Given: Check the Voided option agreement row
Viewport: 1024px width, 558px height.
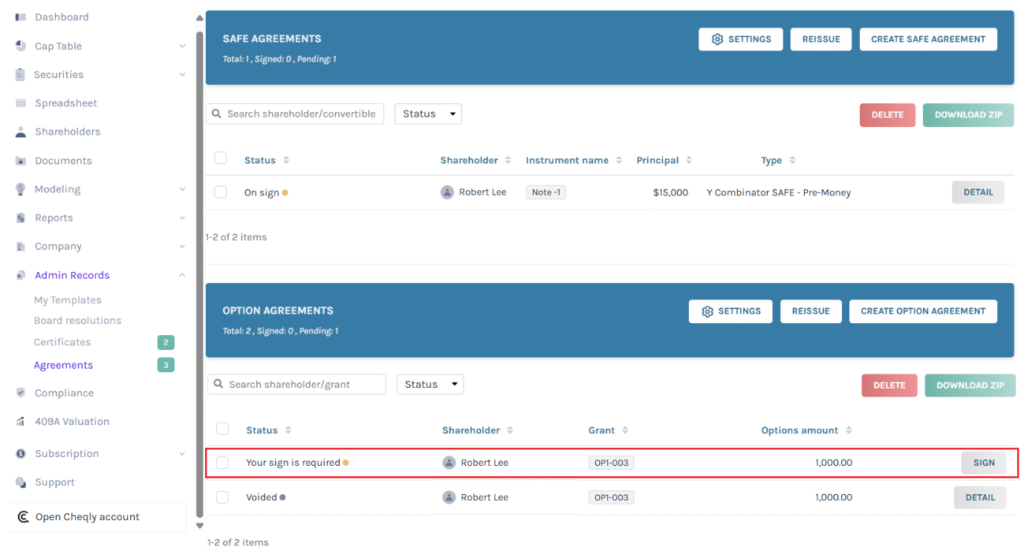Looking at the screenshot, I should pyautogui.click(x=223, y=497).
